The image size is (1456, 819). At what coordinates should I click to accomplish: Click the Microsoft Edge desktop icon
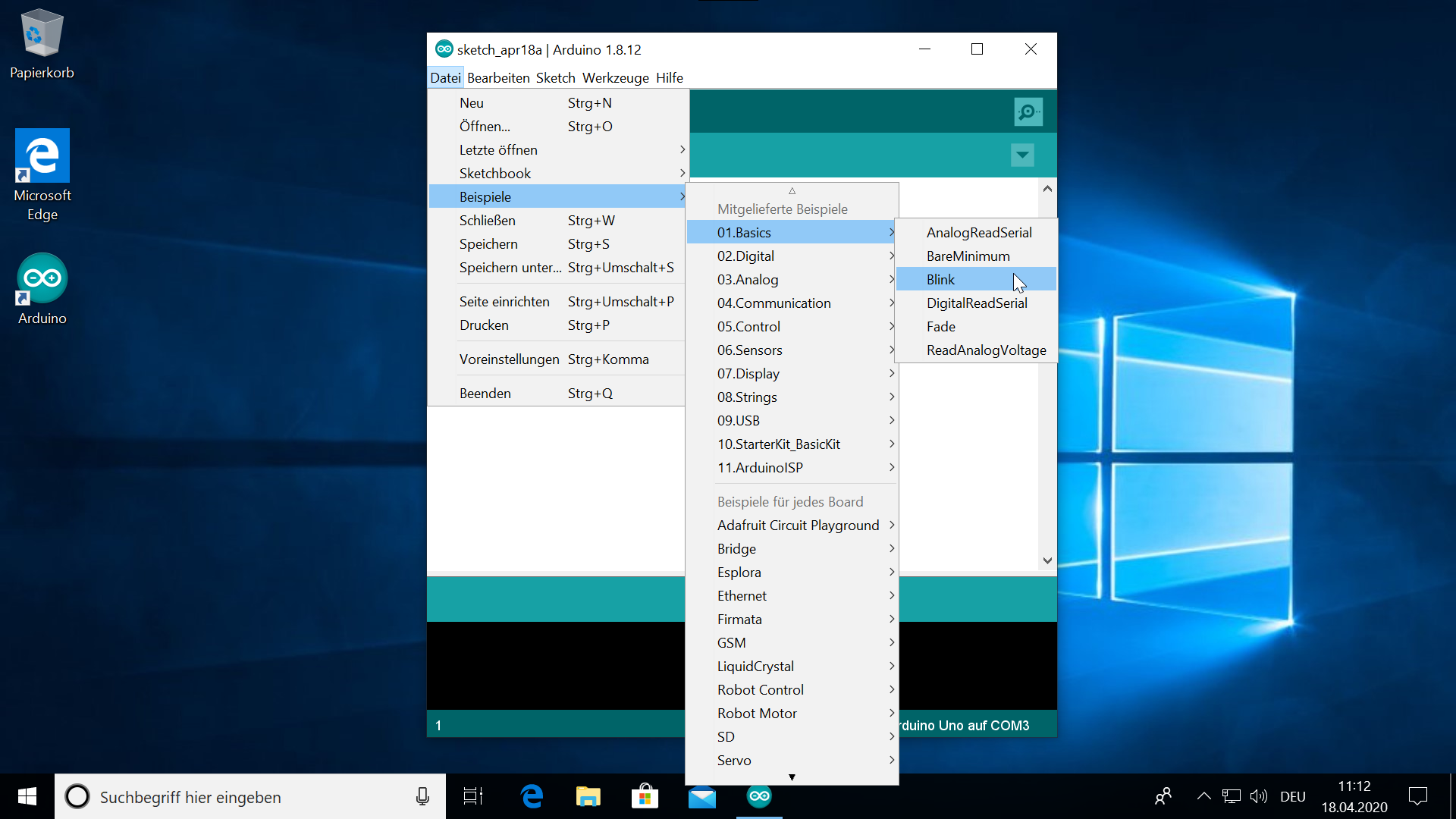pos(42,175)
